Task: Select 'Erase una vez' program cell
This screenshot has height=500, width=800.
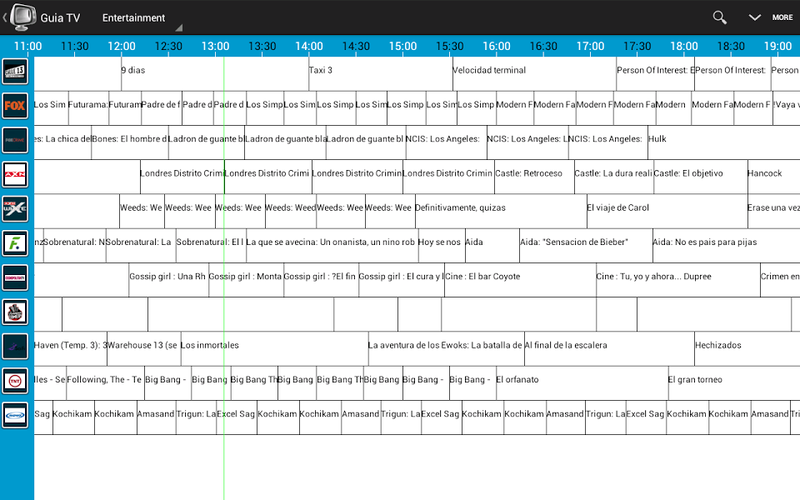Action: pos(774,211)
